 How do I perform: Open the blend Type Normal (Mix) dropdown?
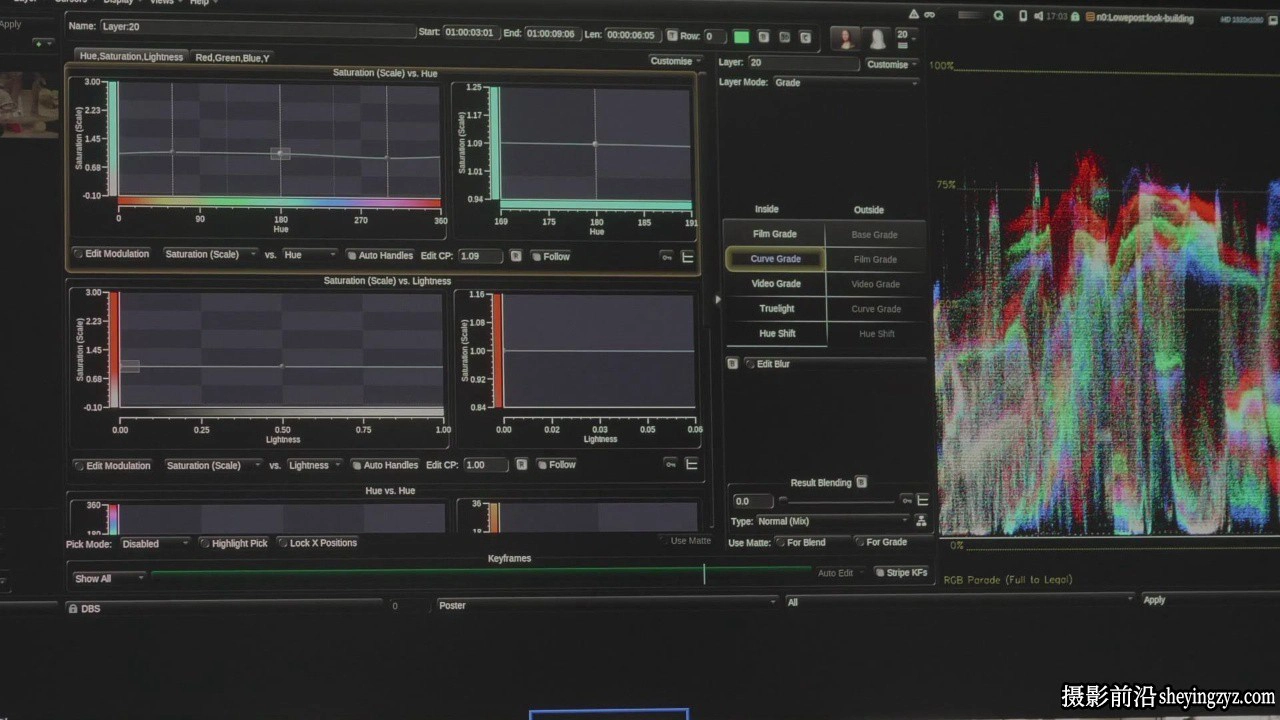833,521
